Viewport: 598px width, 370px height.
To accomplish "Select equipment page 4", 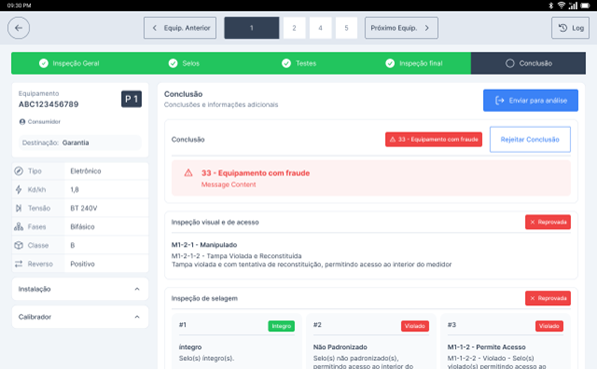I will click(x=320, y=28).
